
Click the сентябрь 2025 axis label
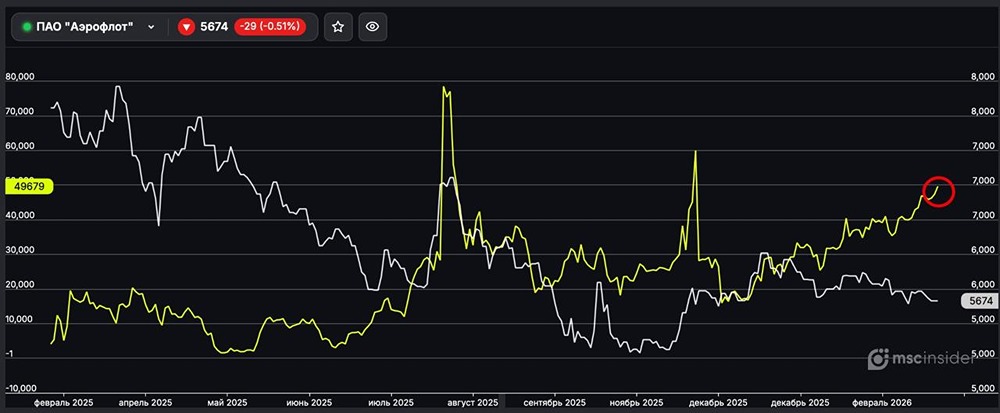554,403
